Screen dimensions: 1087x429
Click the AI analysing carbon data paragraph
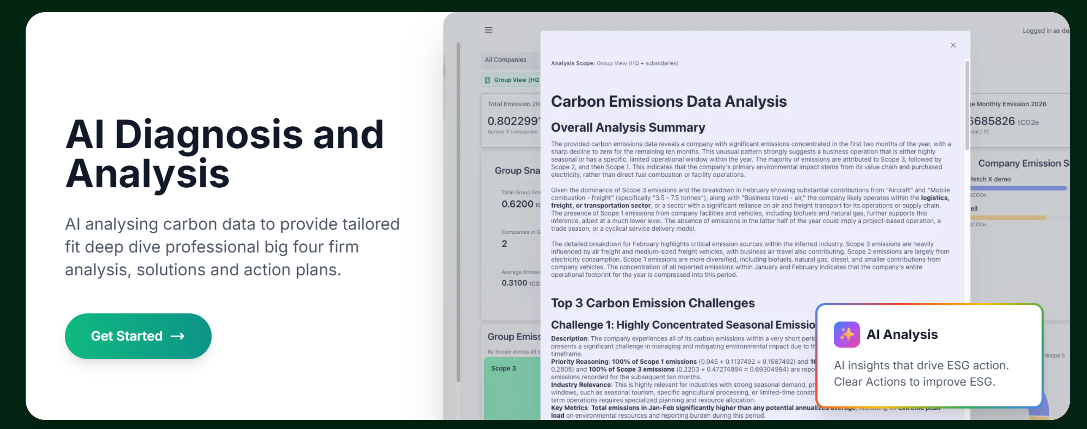[x=232, y=247]
